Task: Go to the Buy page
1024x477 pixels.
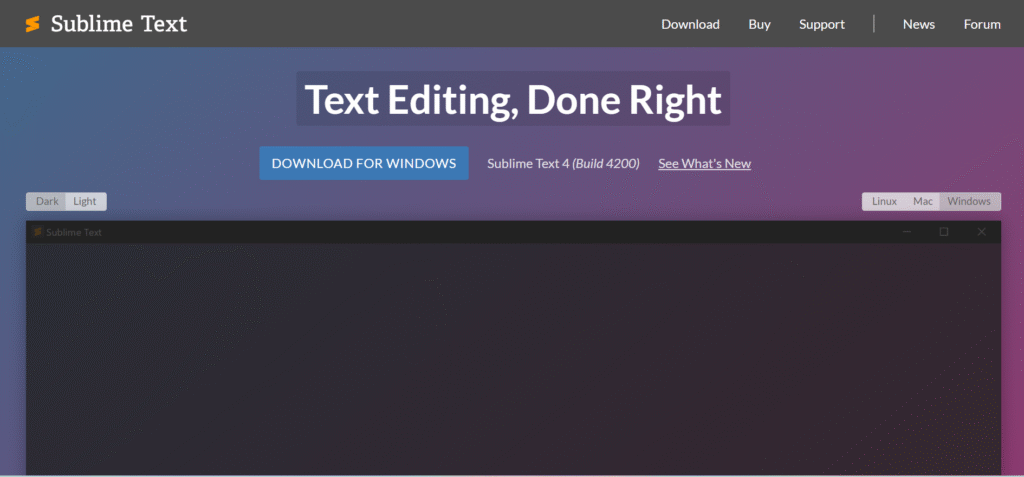Action: pos(759,24)
